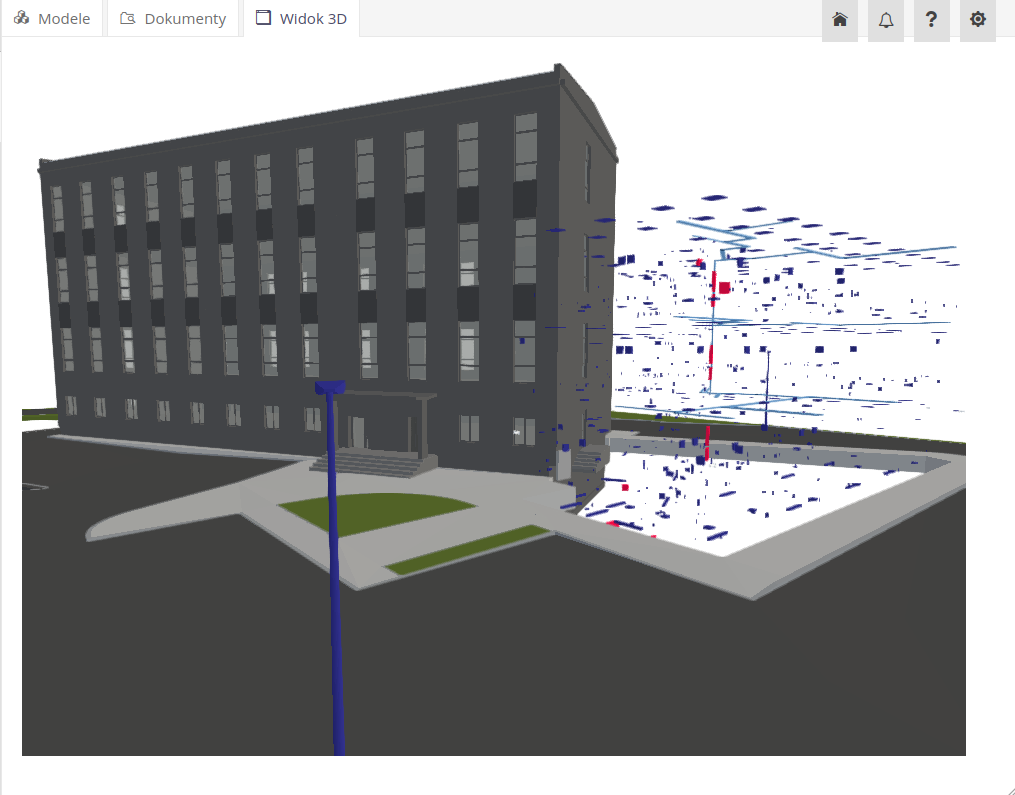Click the Home icon button
This screenshot has height=795, width=1015.
click(840, 20)
